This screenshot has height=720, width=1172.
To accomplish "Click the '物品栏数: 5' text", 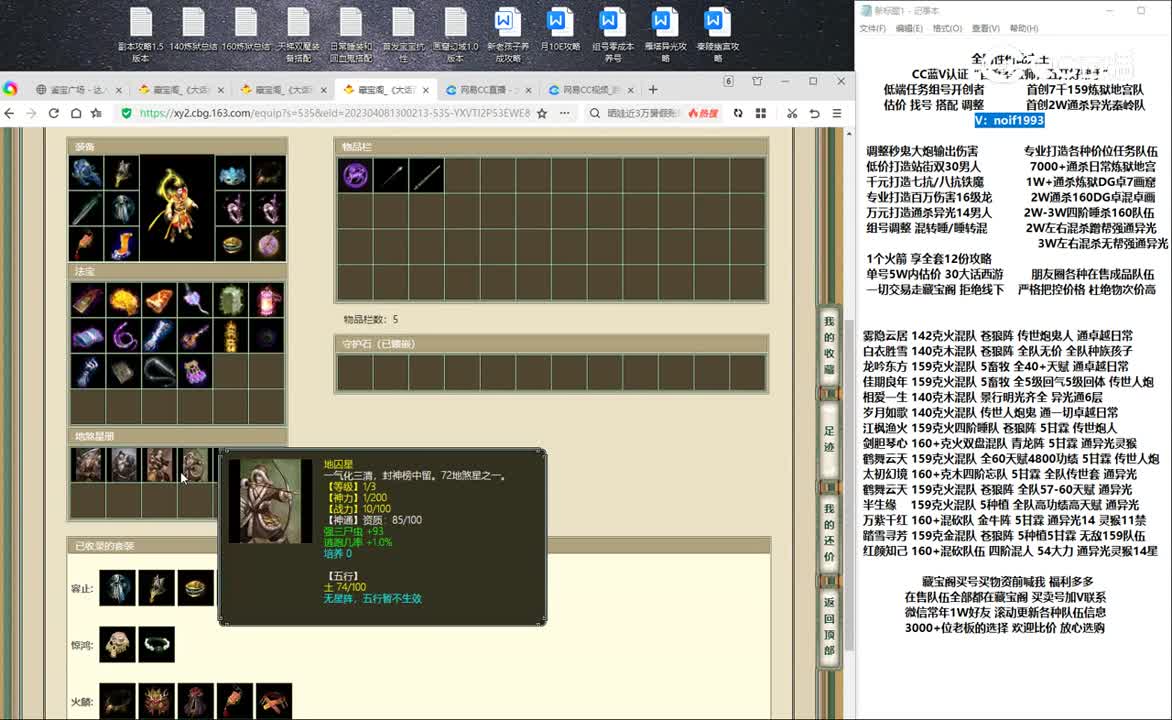I will tap(371, 319).
